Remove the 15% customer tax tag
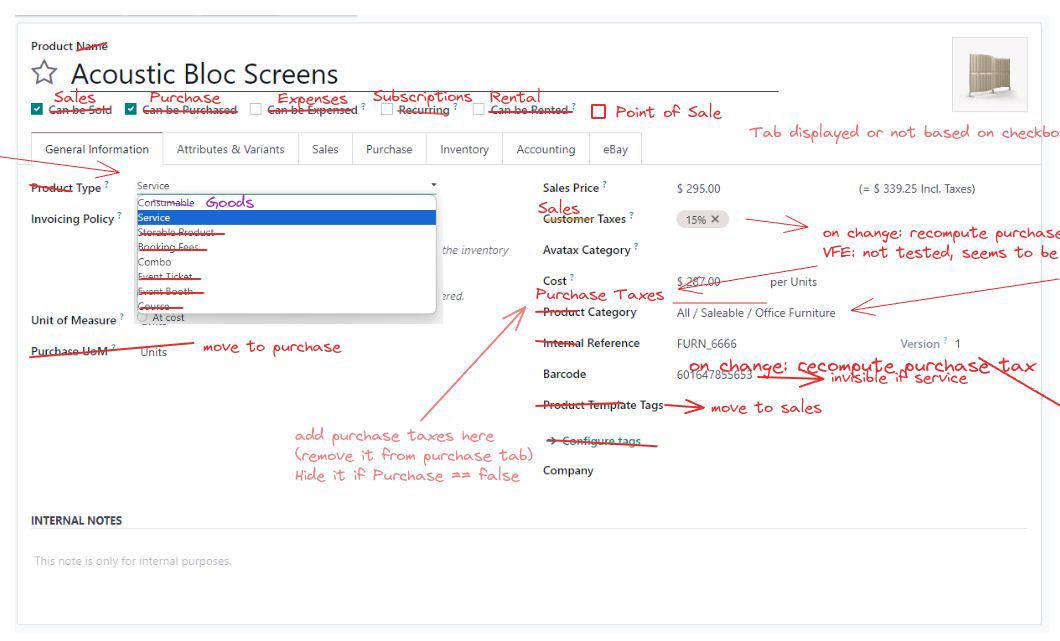 point(715,219)
